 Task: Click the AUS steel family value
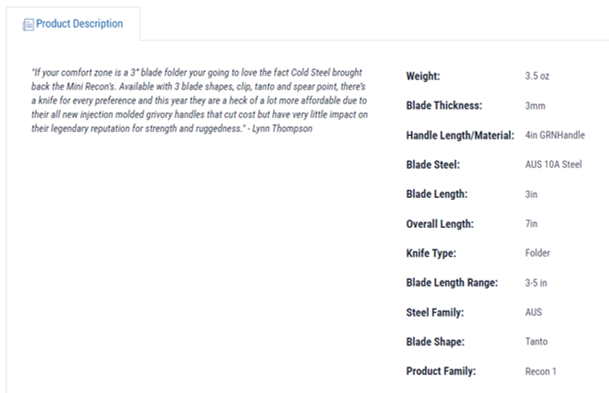click(x=533, y=312)
